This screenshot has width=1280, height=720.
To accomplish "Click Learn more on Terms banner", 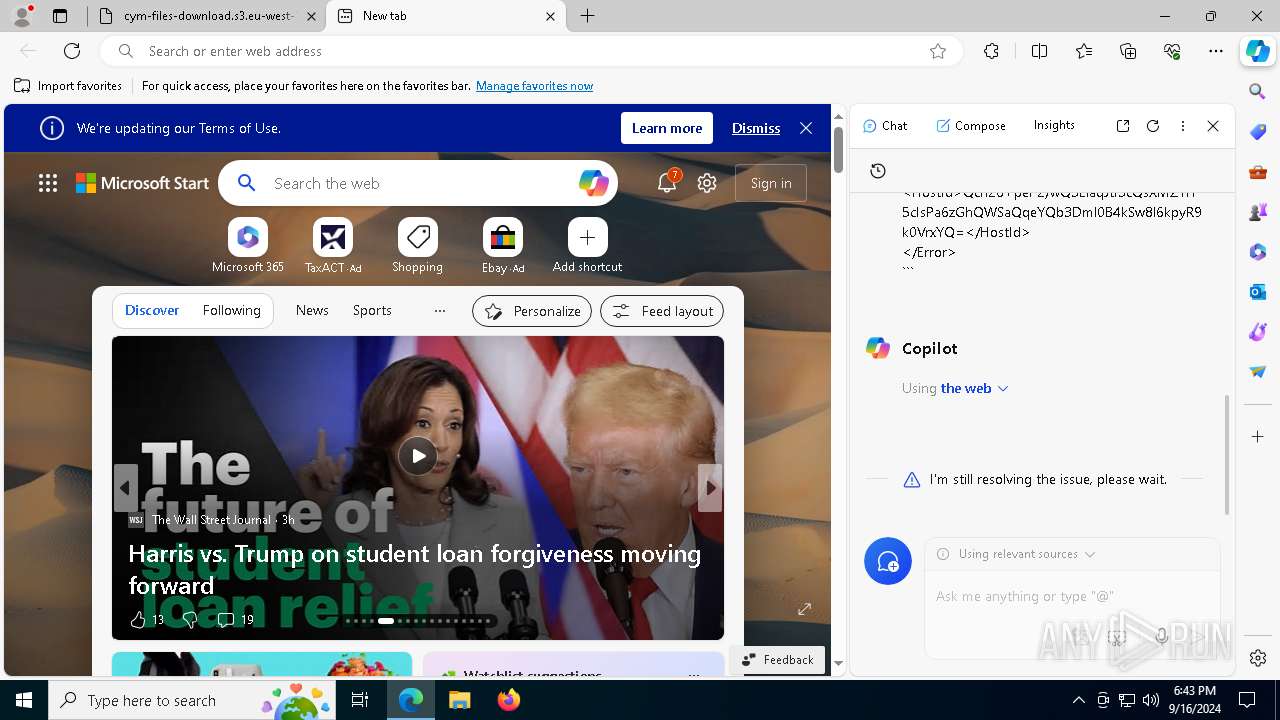I will 666,128.
